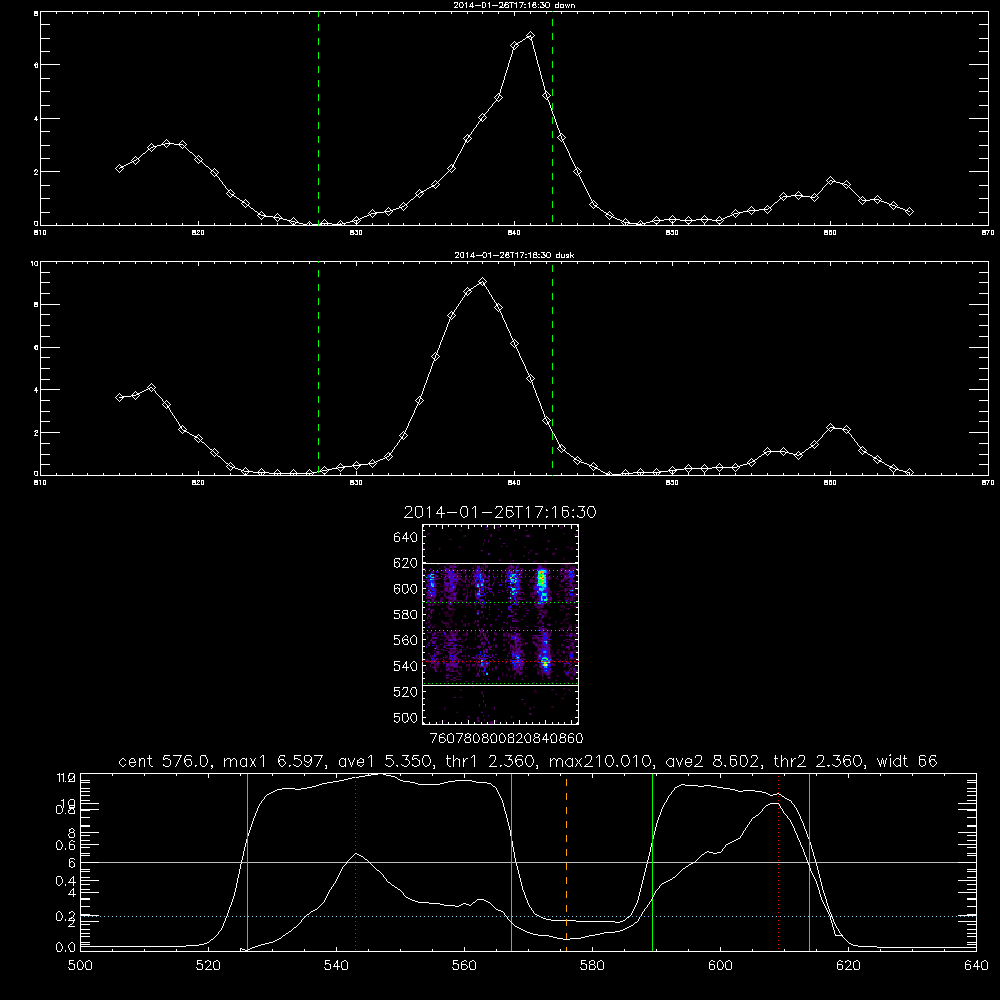1000x1000 pixels.
Task: Click the 640 label on bottom plot x-axis
Action: [976, 966]
